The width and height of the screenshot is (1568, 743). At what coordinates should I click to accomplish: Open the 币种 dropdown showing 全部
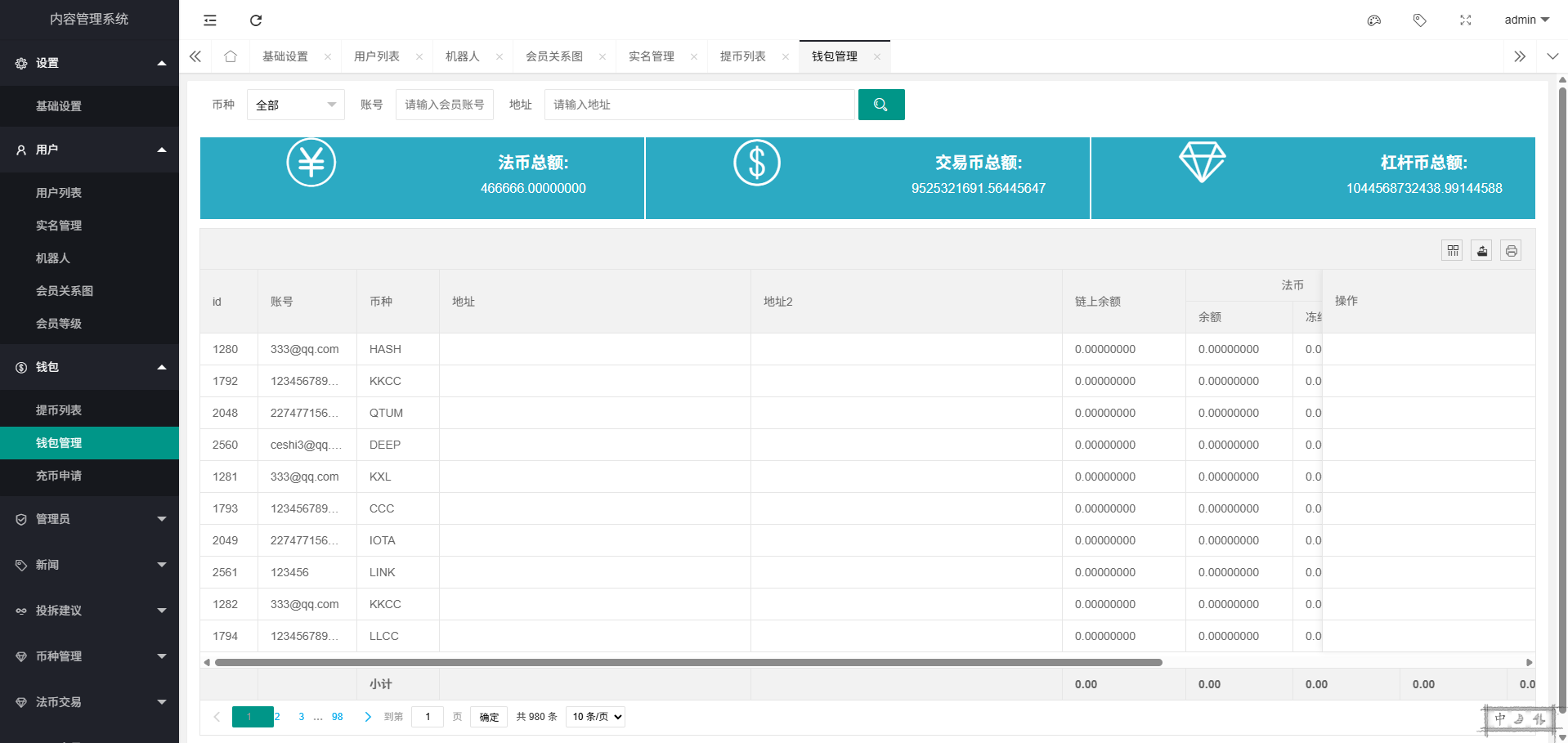295,105
